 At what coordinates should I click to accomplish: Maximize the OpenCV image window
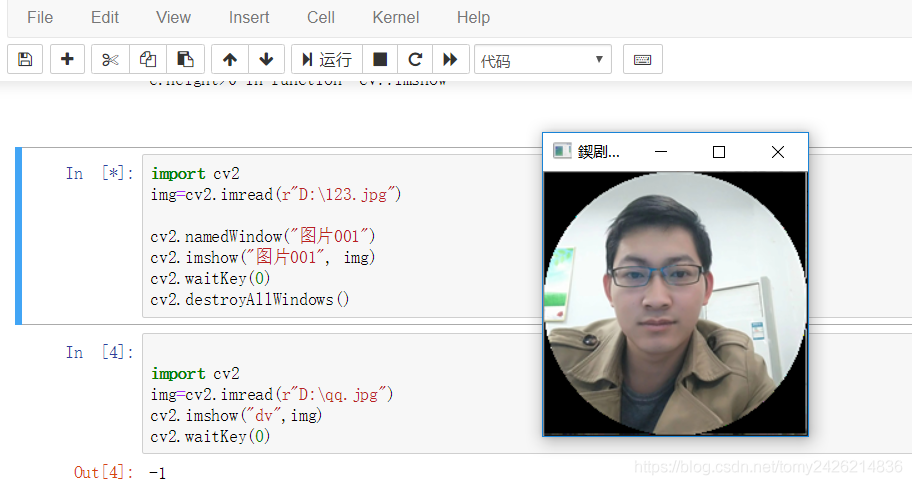[x=718, y=152]
